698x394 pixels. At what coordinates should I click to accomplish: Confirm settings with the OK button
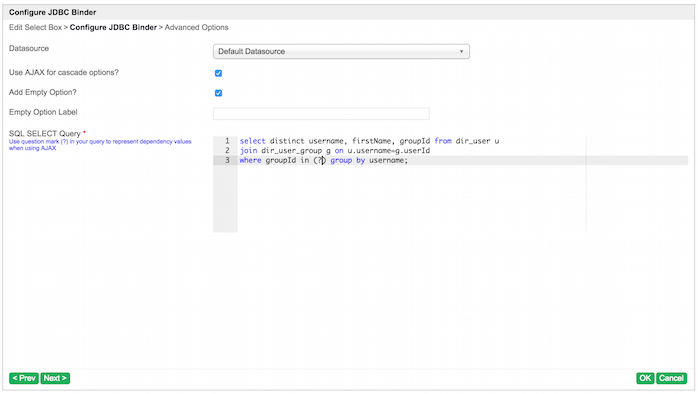pos(645,378)
